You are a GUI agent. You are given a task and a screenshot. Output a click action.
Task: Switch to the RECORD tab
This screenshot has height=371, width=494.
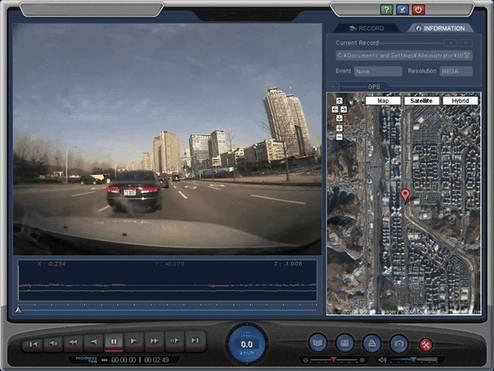(x=366, y=28)
